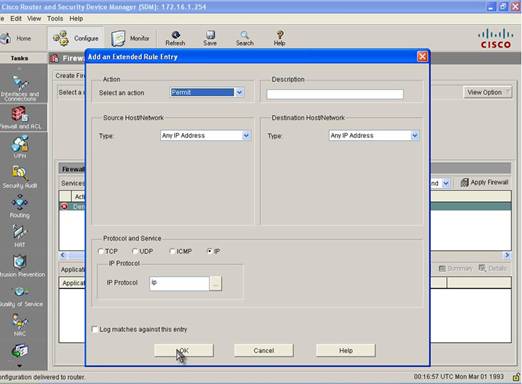Select the TCP protocol radio button
This screenshot has width=522, height=384.
(x=101, y=251)
